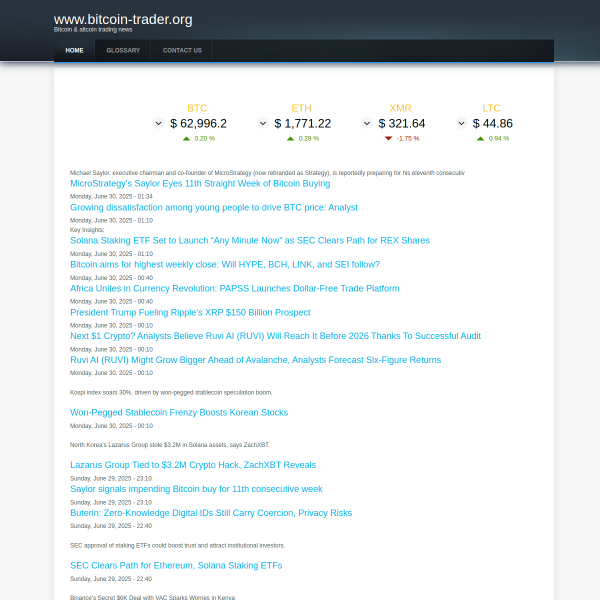Open Solana Staking ETF Set to Launch article
600x600 pixels.
coord(250,241)
